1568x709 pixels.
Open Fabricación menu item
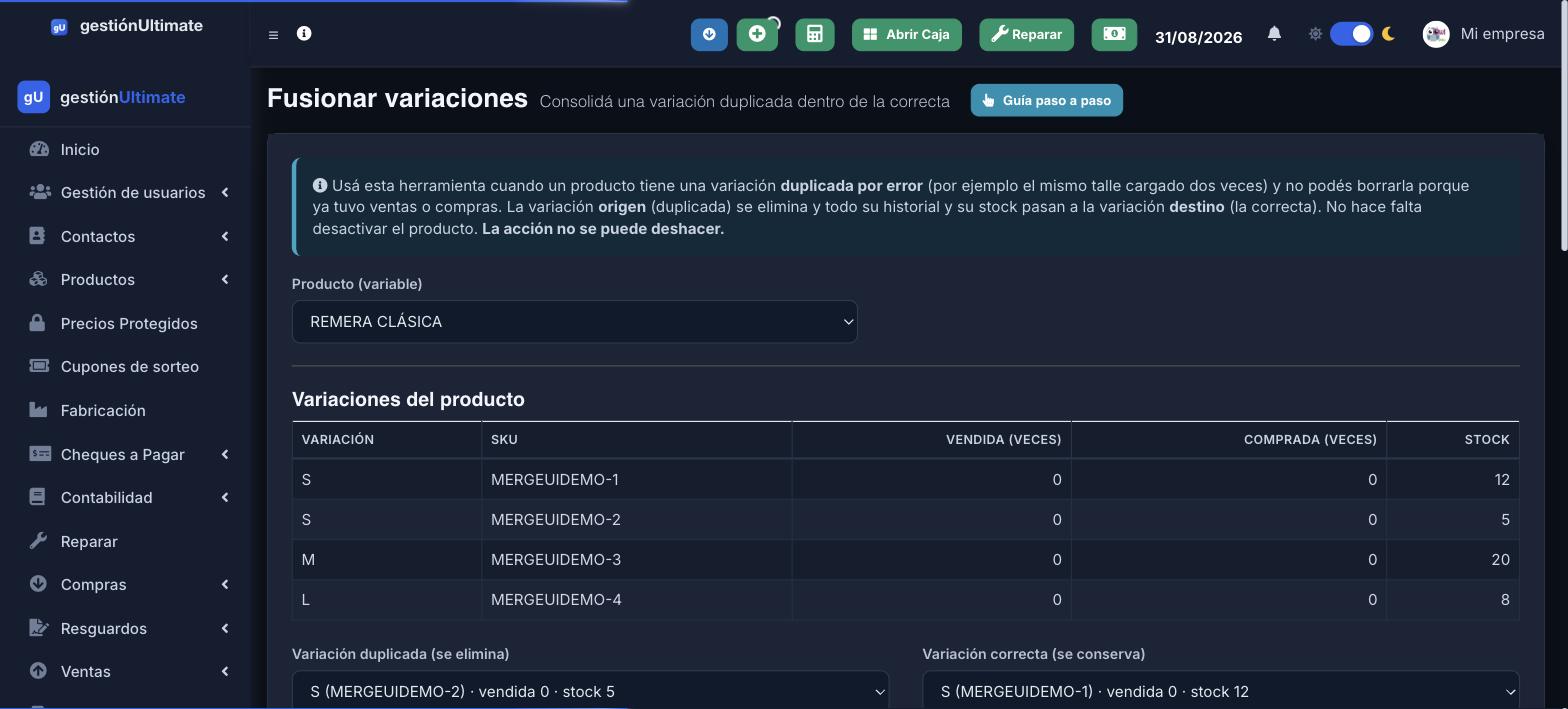tap(103, 410)
